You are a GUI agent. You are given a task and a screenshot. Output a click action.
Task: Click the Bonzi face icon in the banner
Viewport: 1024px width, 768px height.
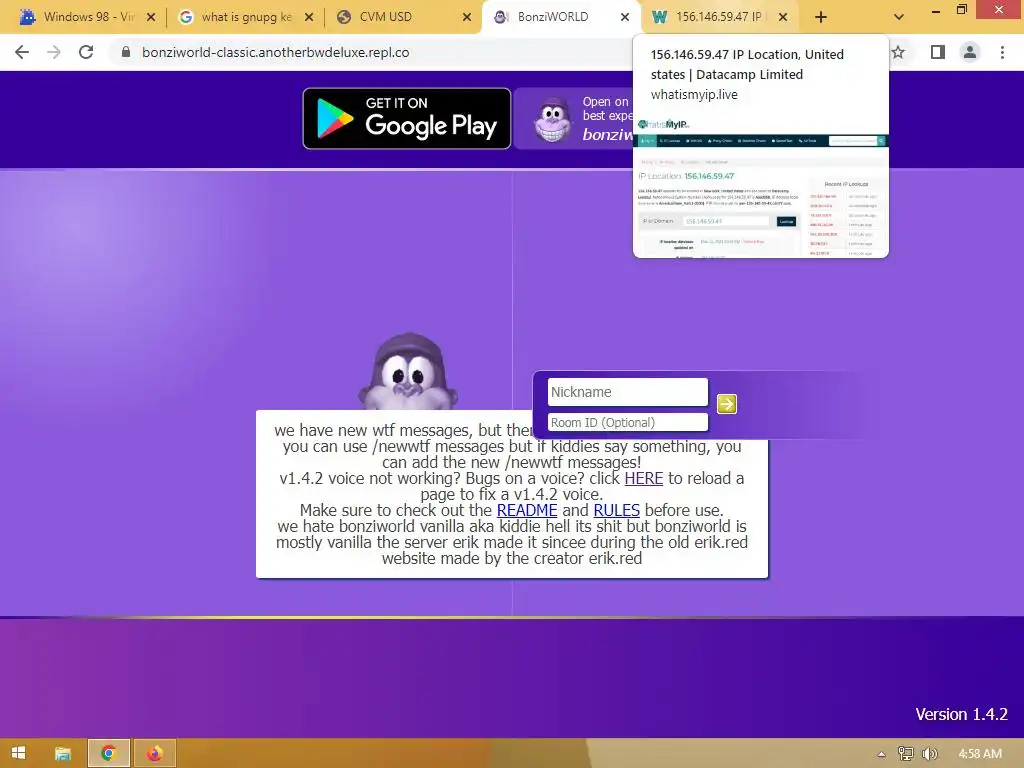[x=552, y=120]
